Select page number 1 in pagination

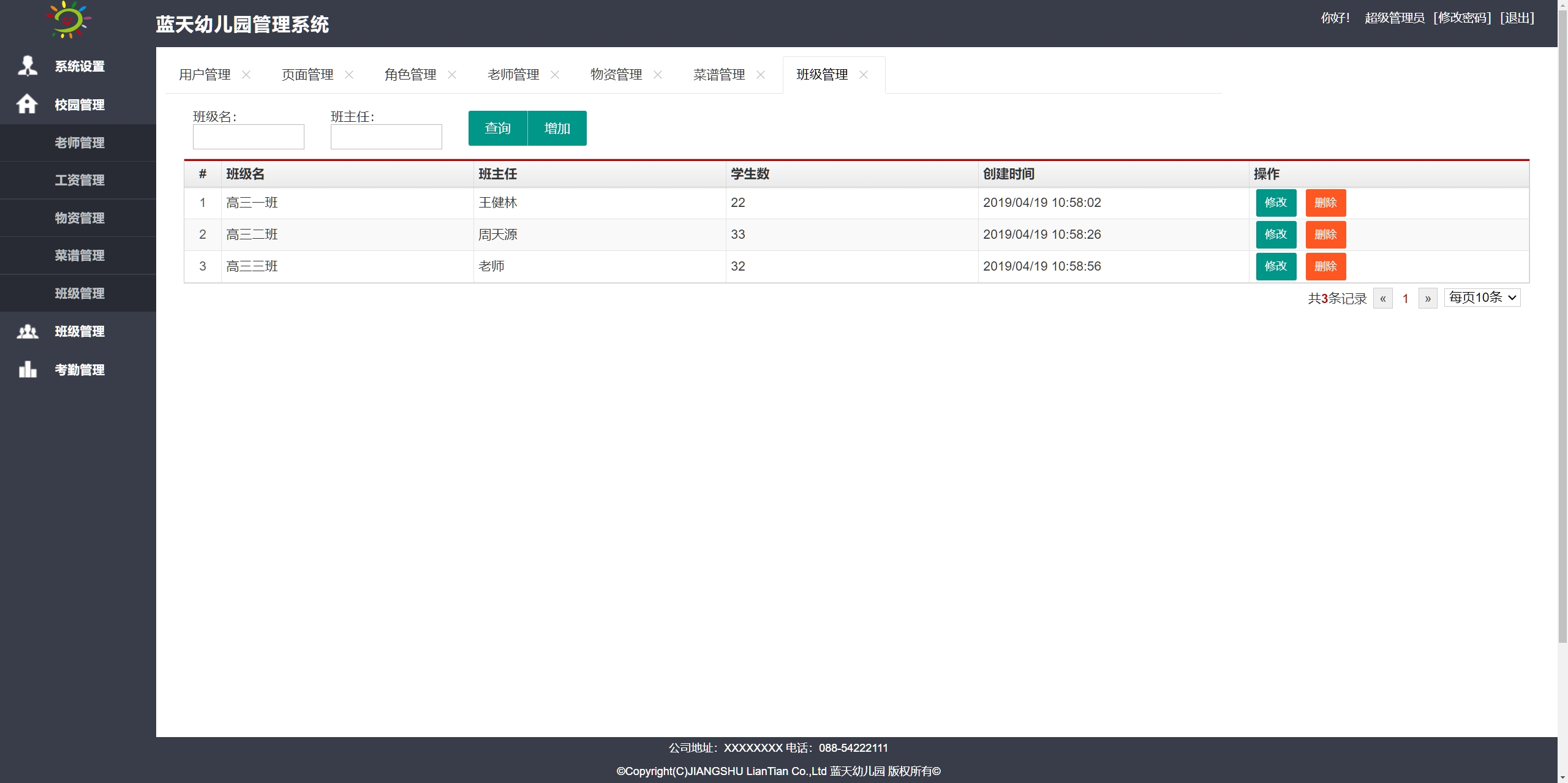click(1406, 299)
